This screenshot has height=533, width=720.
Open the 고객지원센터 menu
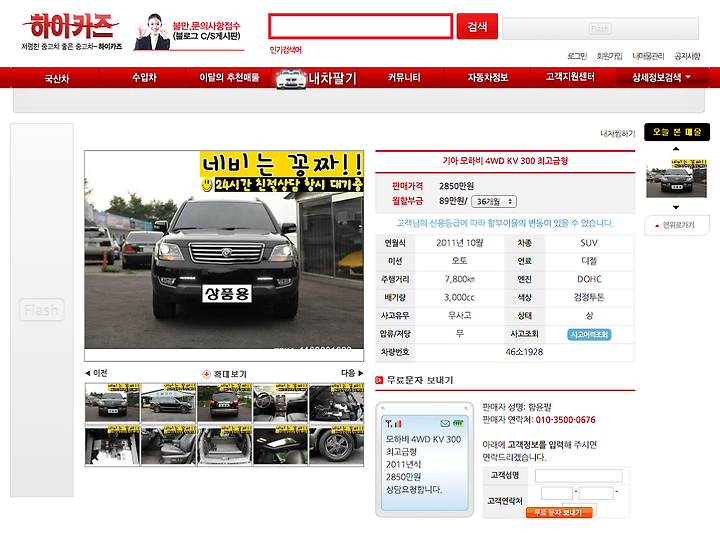(x=570, y=77)
